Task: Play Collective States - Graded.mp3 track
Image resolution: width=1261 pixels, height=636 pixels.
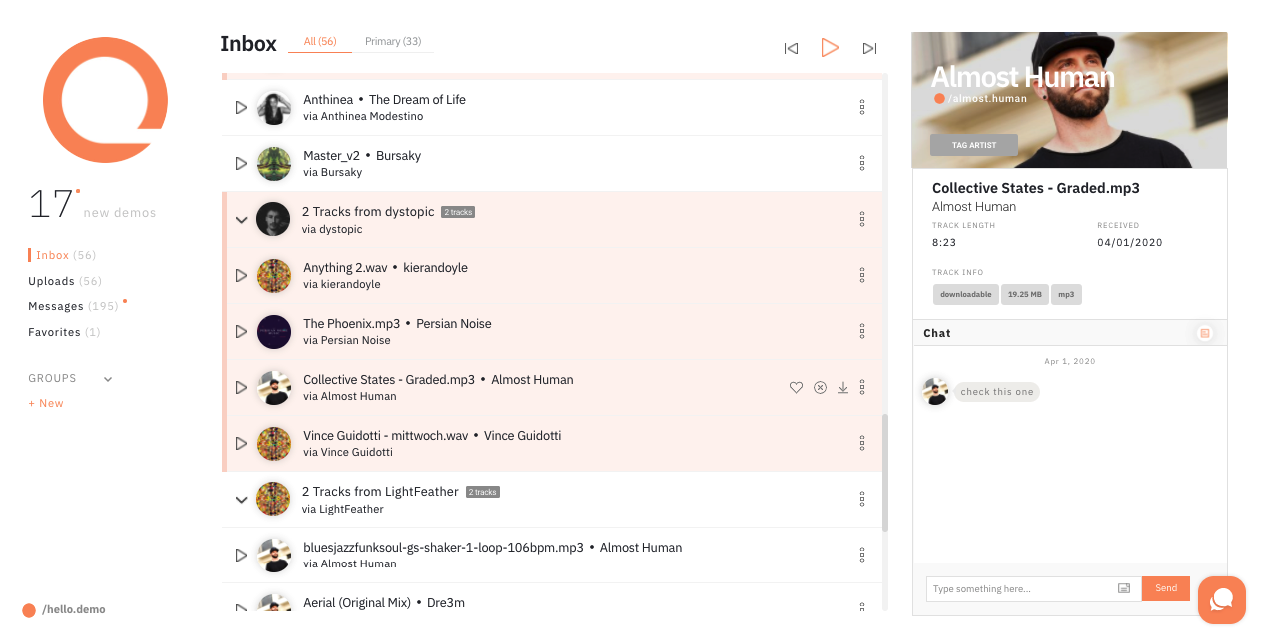Action: point(241,387)
